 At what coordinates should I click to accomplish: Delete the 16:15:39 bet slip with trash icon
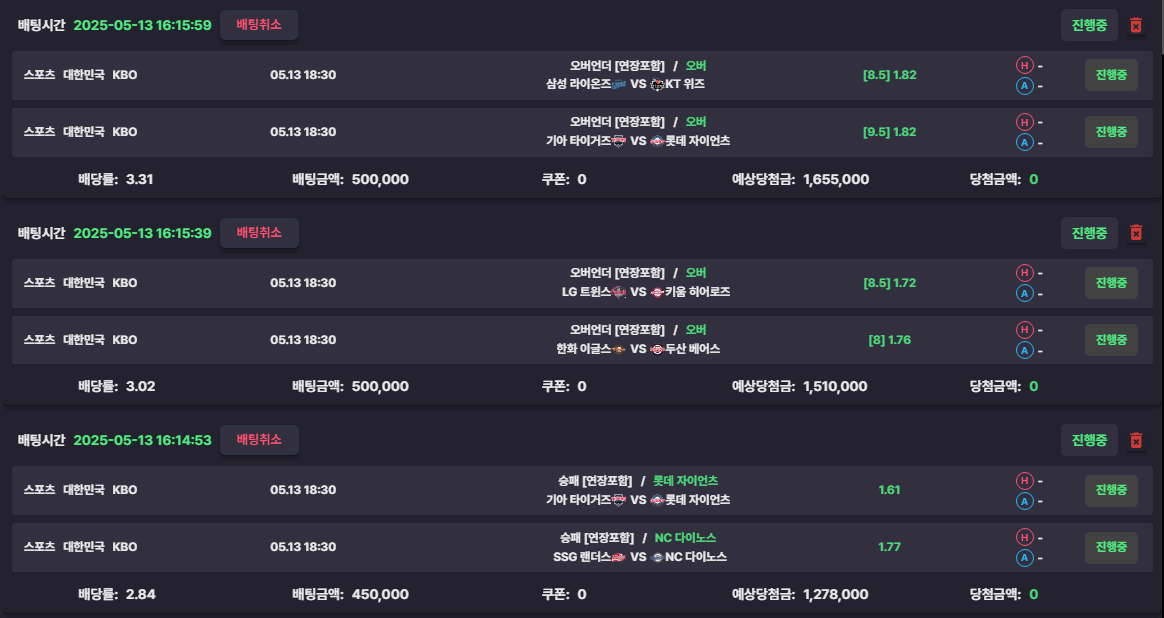point(1135,232)
